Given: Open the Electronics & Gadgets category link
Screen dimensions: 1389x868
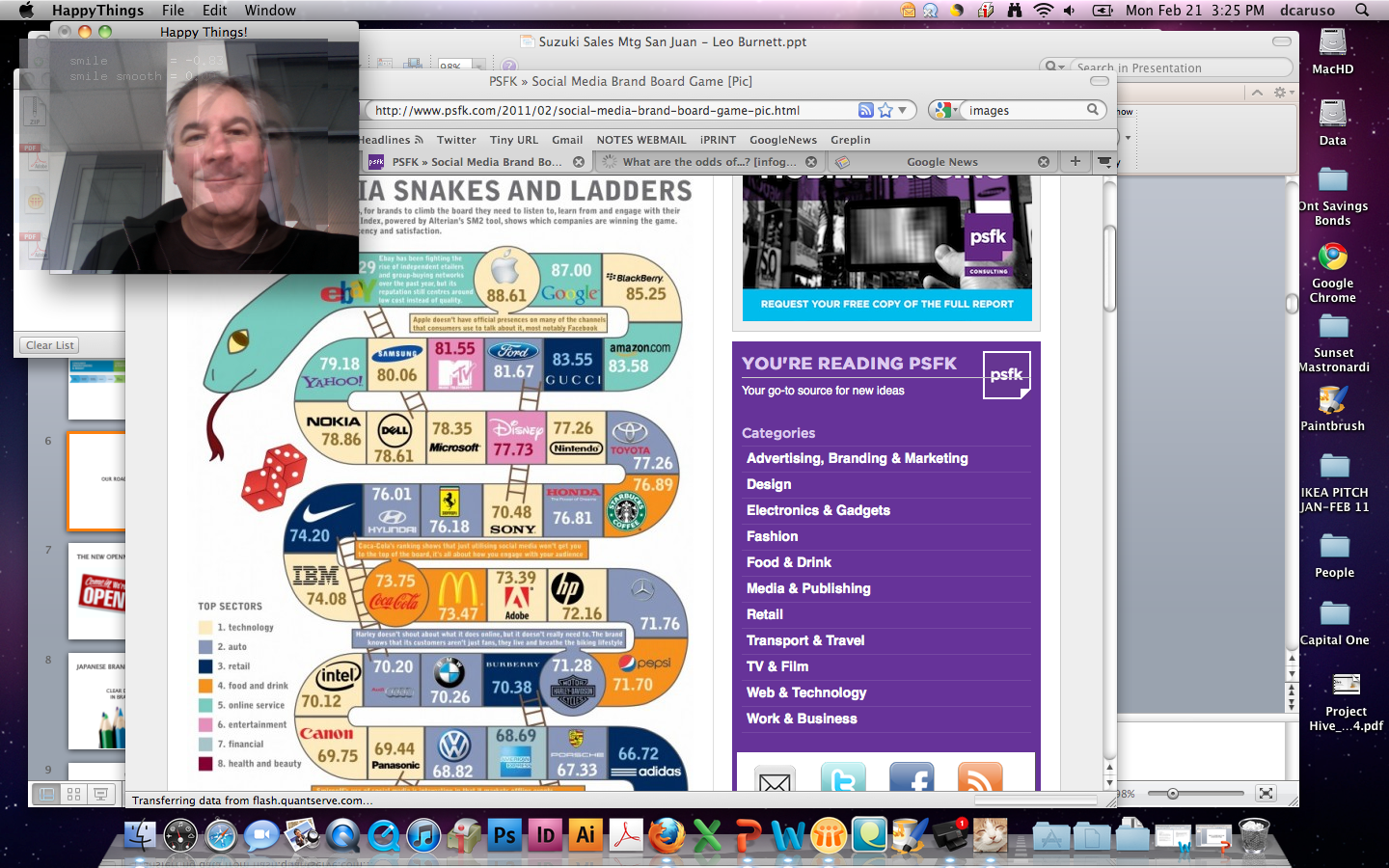Looking at the screenshot, I should (x=818, y=510).
